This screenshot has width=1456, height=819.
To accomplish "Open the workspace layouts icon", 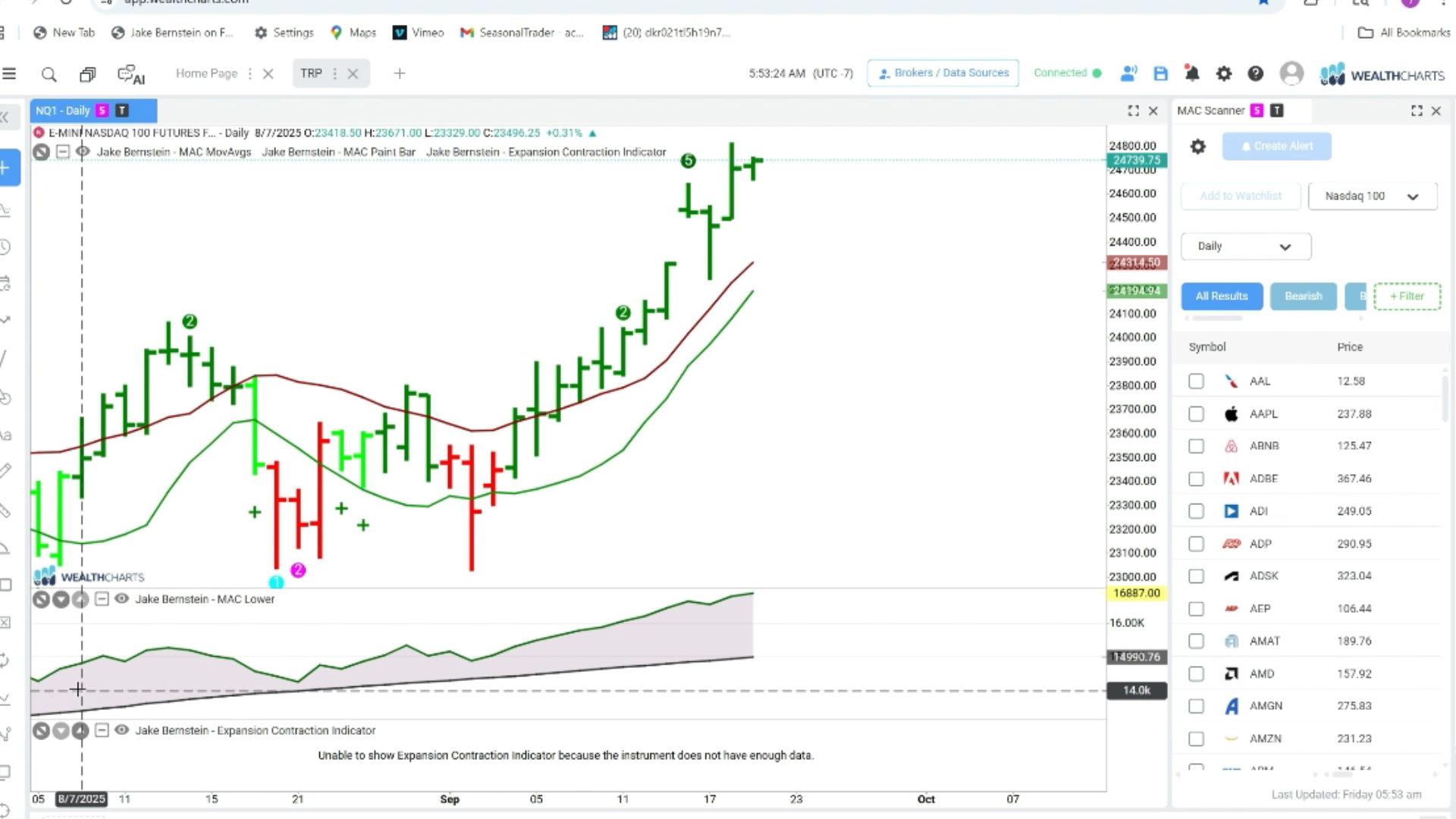I will (x=88, y=74).
